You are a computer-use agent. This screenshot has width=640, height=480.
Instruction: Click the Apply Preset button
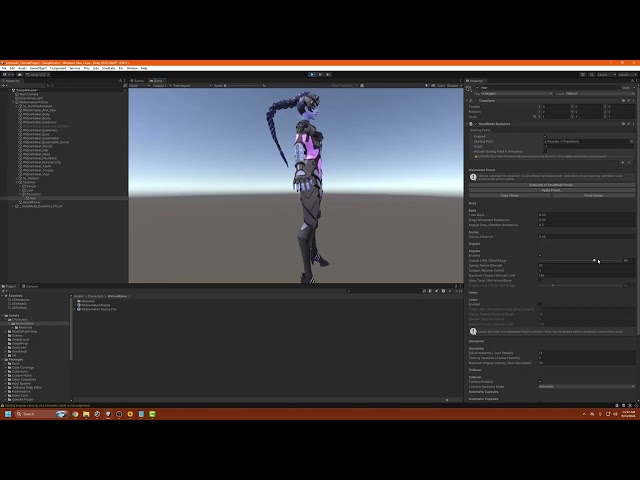tap(551, 190)
